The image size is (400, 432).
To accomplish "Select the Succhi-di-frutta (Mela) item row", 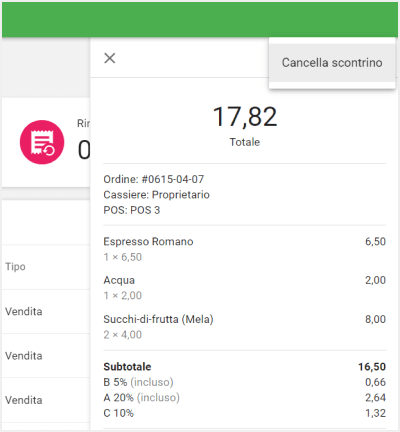I will [244, 327].
